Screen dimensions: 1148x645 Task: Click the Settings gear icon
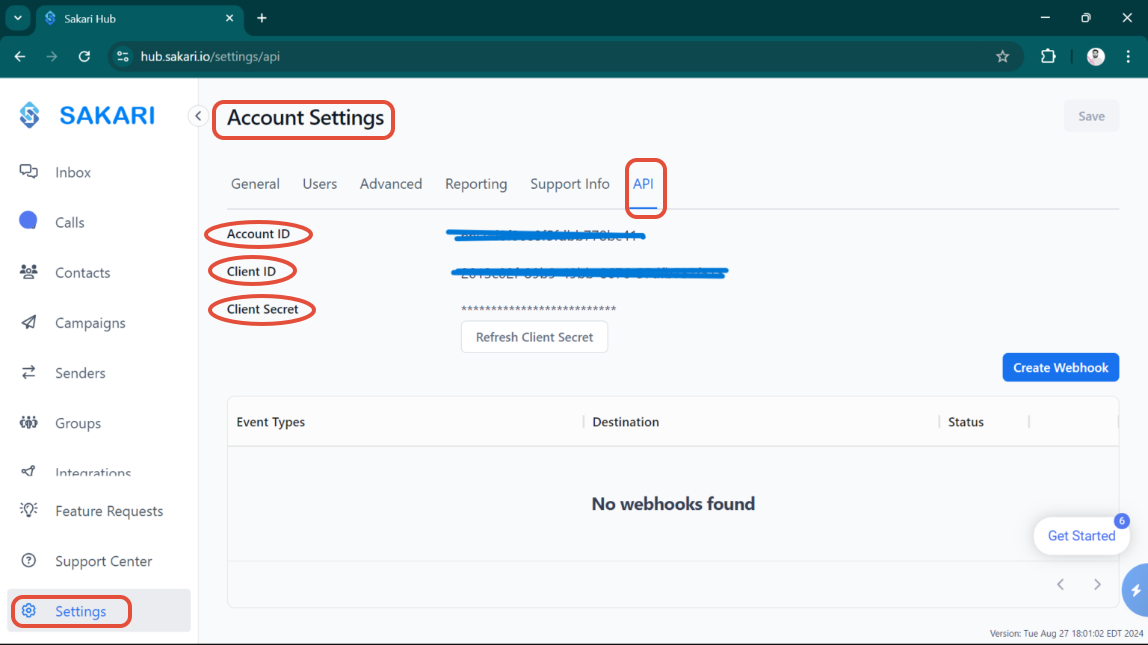coord(29,611)
